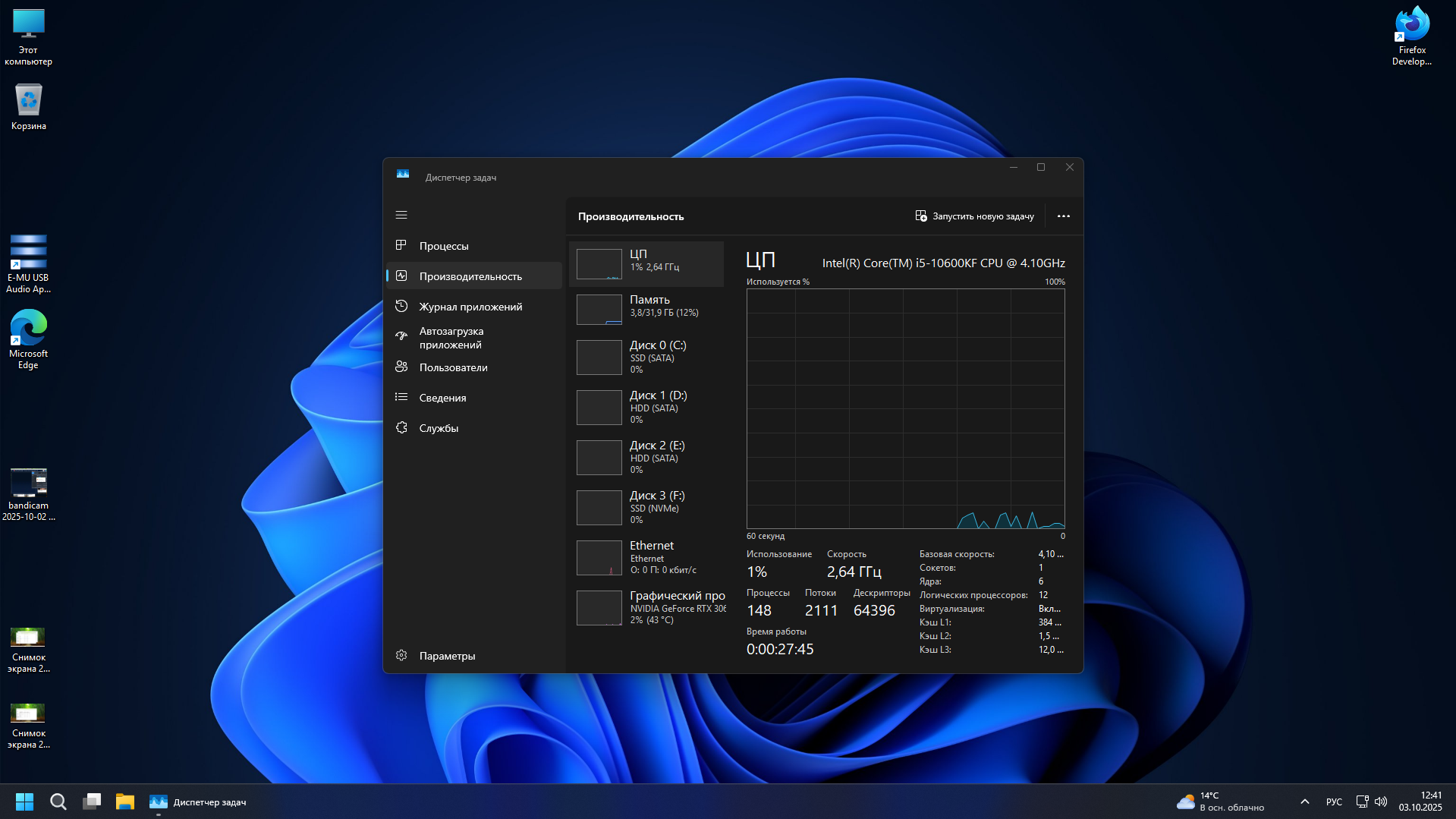Go to the Пользователи page
This screenshot has width=1456, height=819.
tap(474, 367)
